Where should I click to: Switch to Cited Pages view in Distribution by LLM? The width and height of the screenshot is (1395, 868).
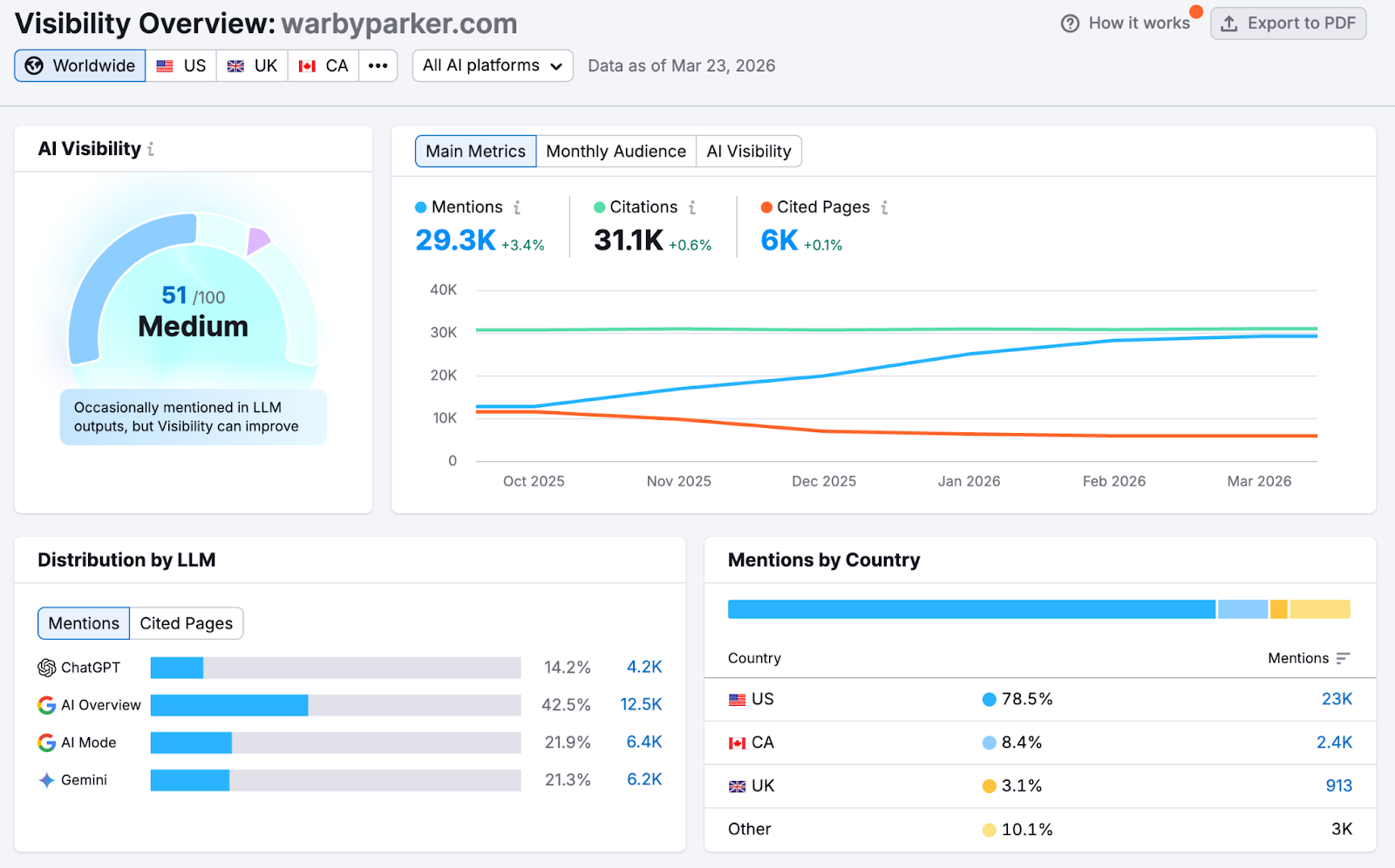186,623
